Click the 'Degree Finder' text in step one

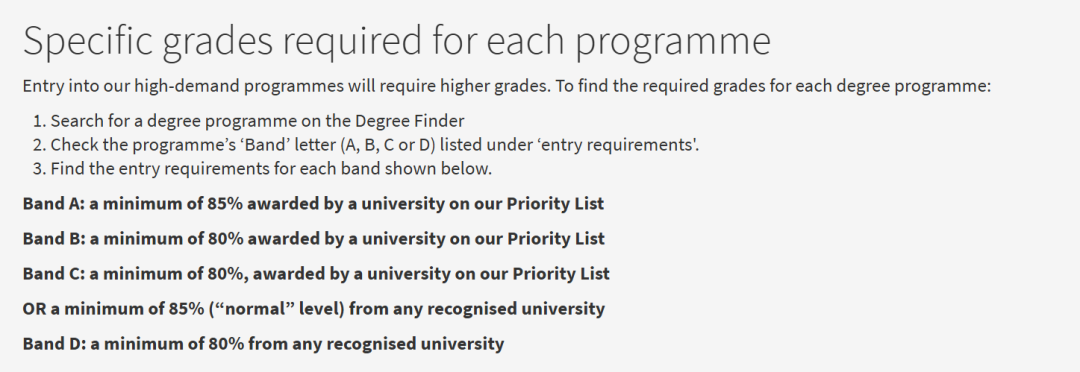click(x=410, y=121)
